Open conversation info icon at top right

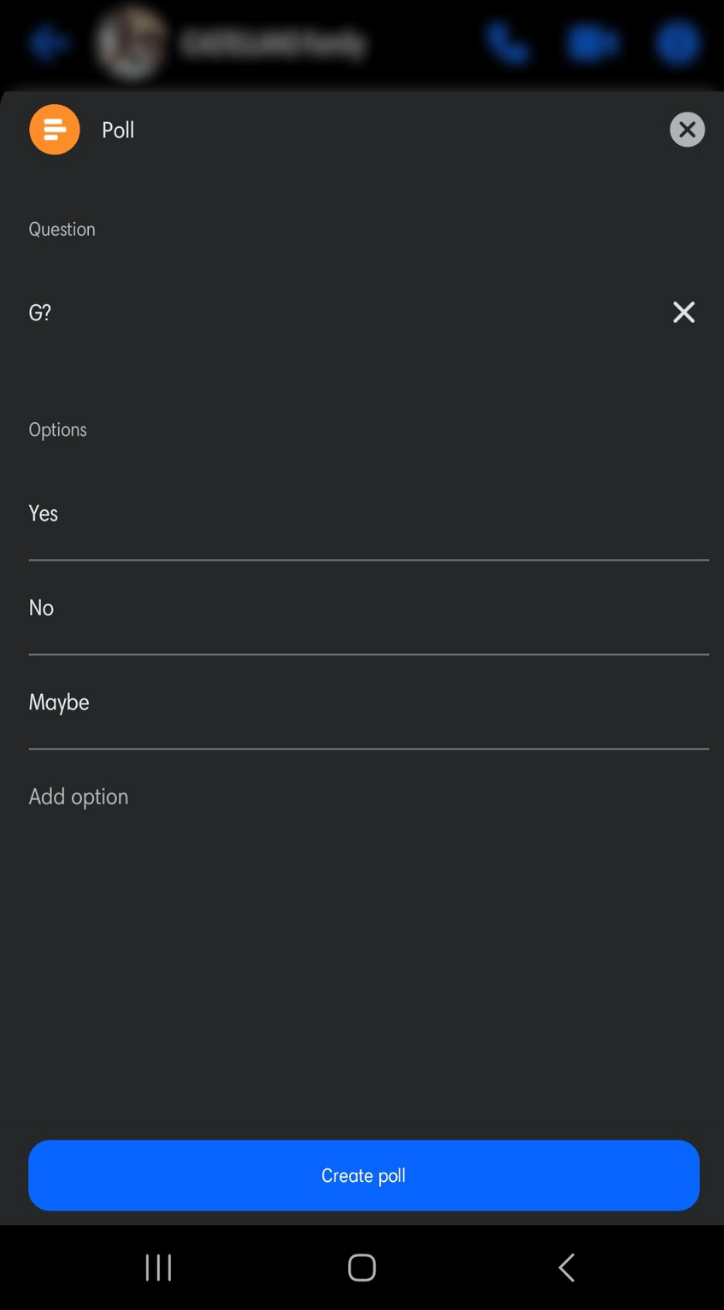click(677, 44)
